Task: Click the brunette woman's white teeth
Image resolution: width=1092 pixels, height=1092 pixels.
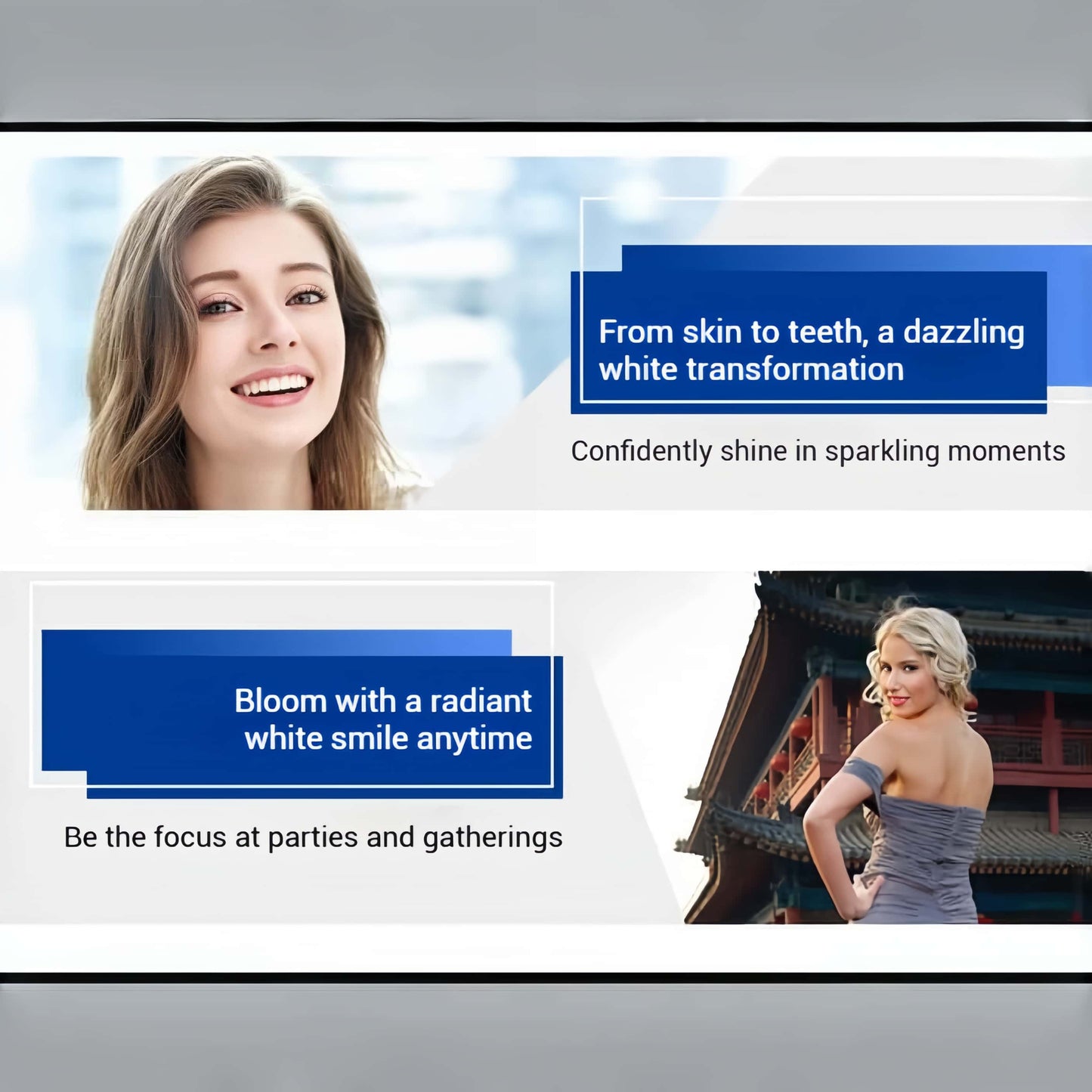Action: pyautogui.click(x=272, y=386)
